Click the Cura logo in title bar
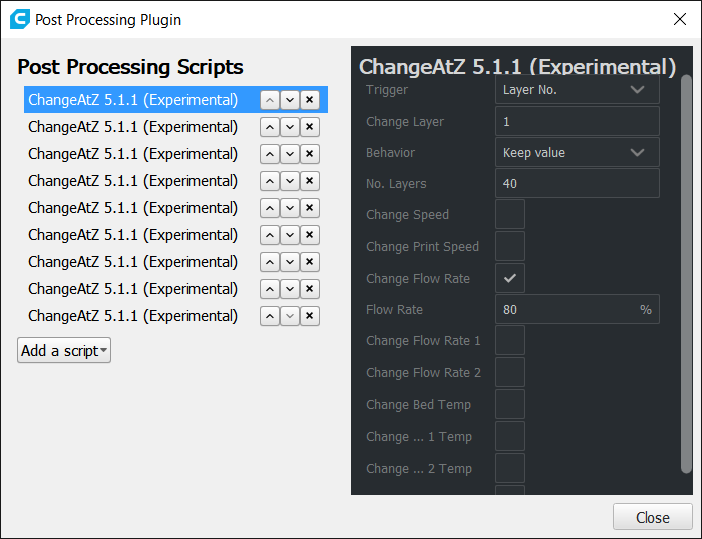The height and width of the screenshot is (539, 702). pyautogui.click(x=20, y=19)
